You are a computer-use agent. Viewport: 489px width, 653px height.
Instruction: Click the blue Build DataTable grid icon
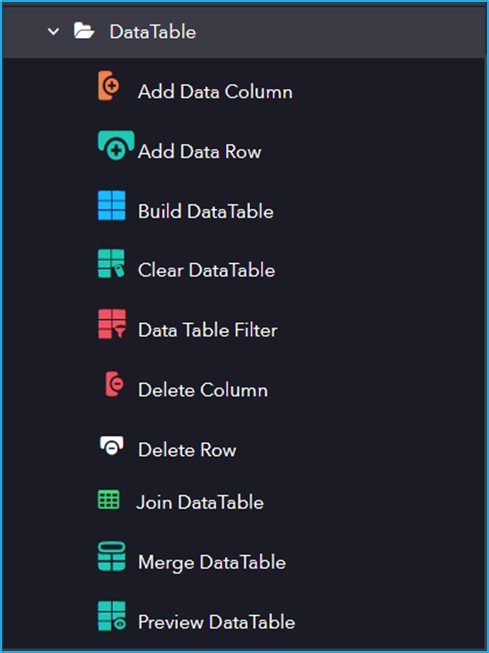point(112,205)
